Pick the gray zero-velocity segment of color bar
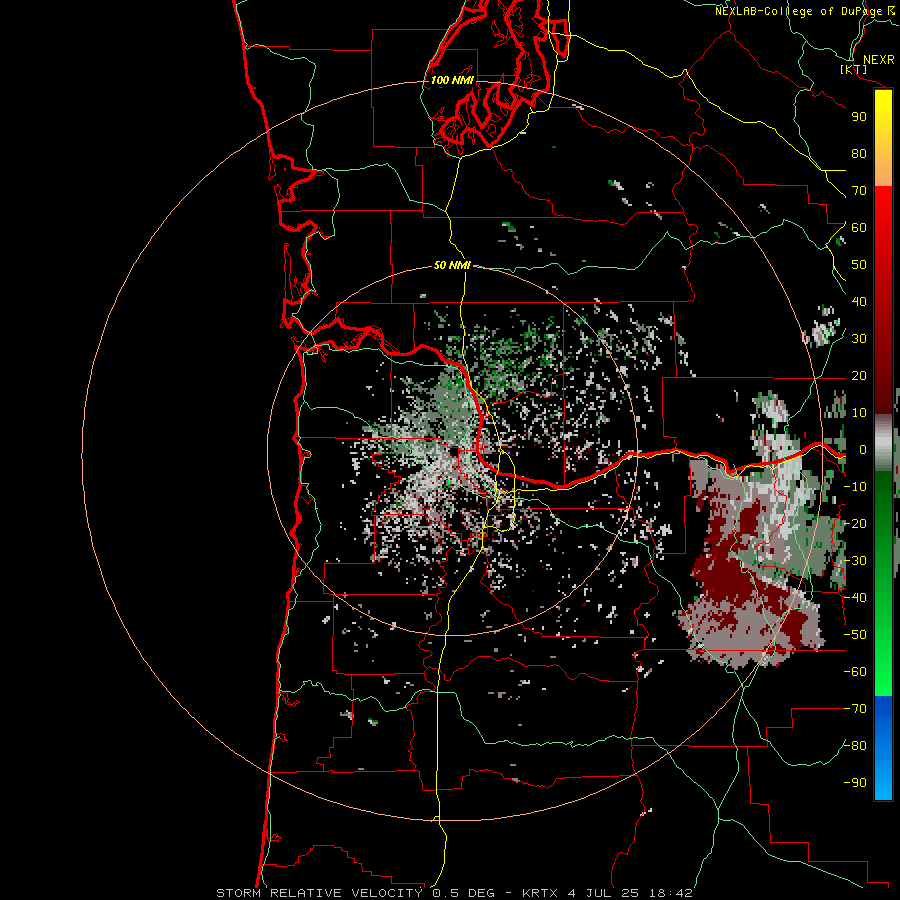Image resolution: width=900 pixels, height=900 pixels. coord(883,443)
